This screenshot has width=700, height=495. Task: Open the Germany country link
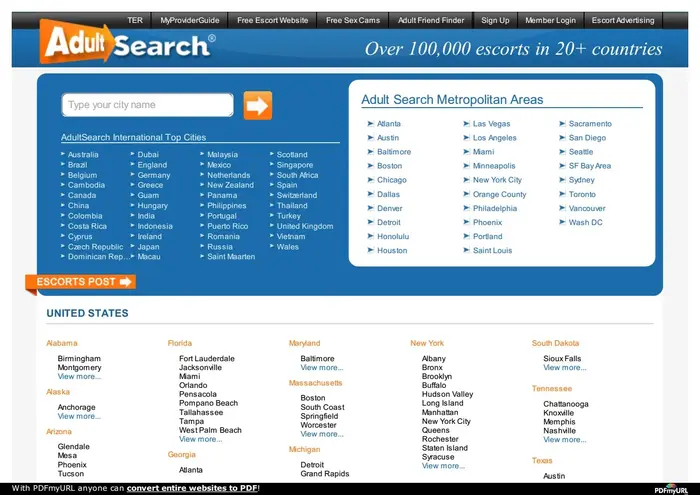point(154,175)
